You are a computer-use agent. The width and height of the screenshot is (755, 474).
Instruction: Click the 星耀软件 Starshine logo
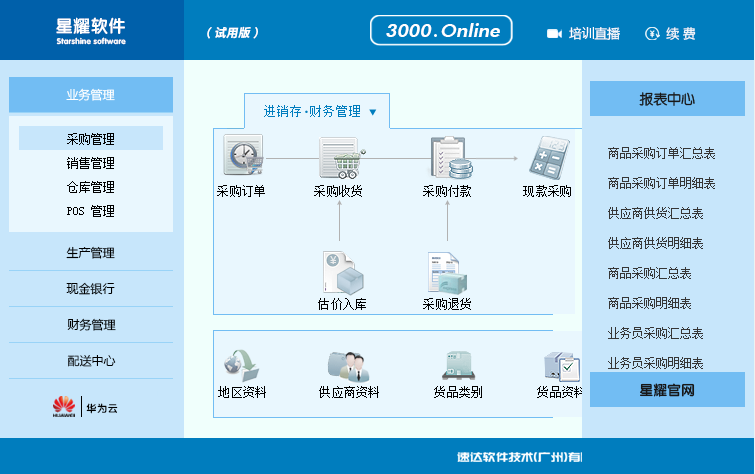91,31
